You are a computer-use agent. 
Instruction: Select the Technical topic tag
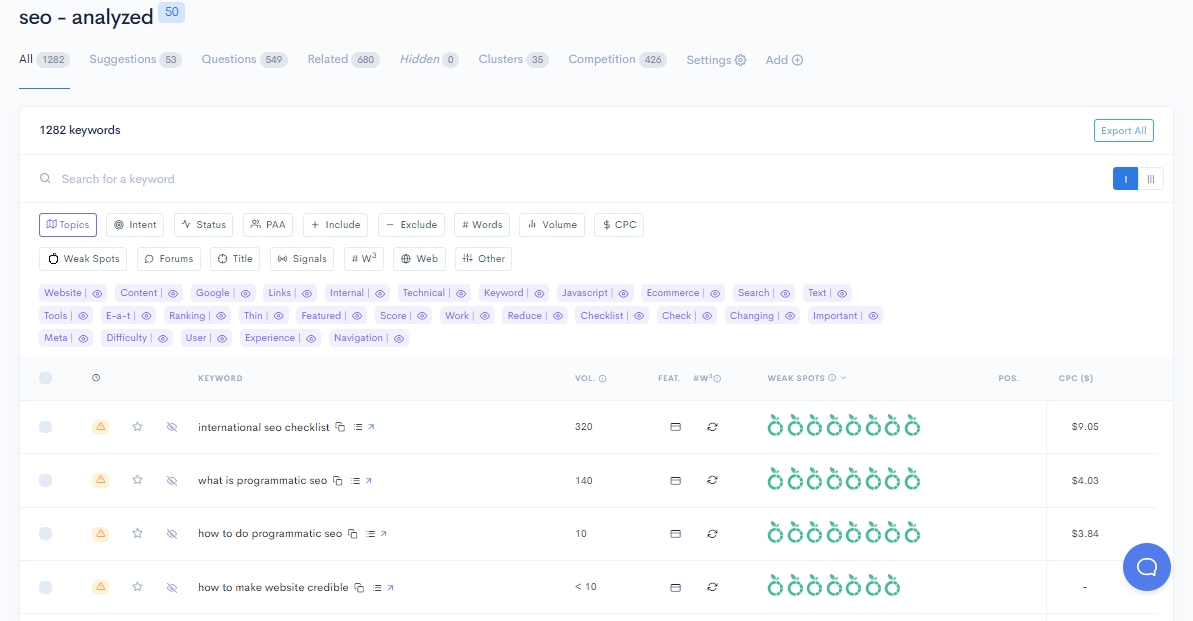pos(424,293)
